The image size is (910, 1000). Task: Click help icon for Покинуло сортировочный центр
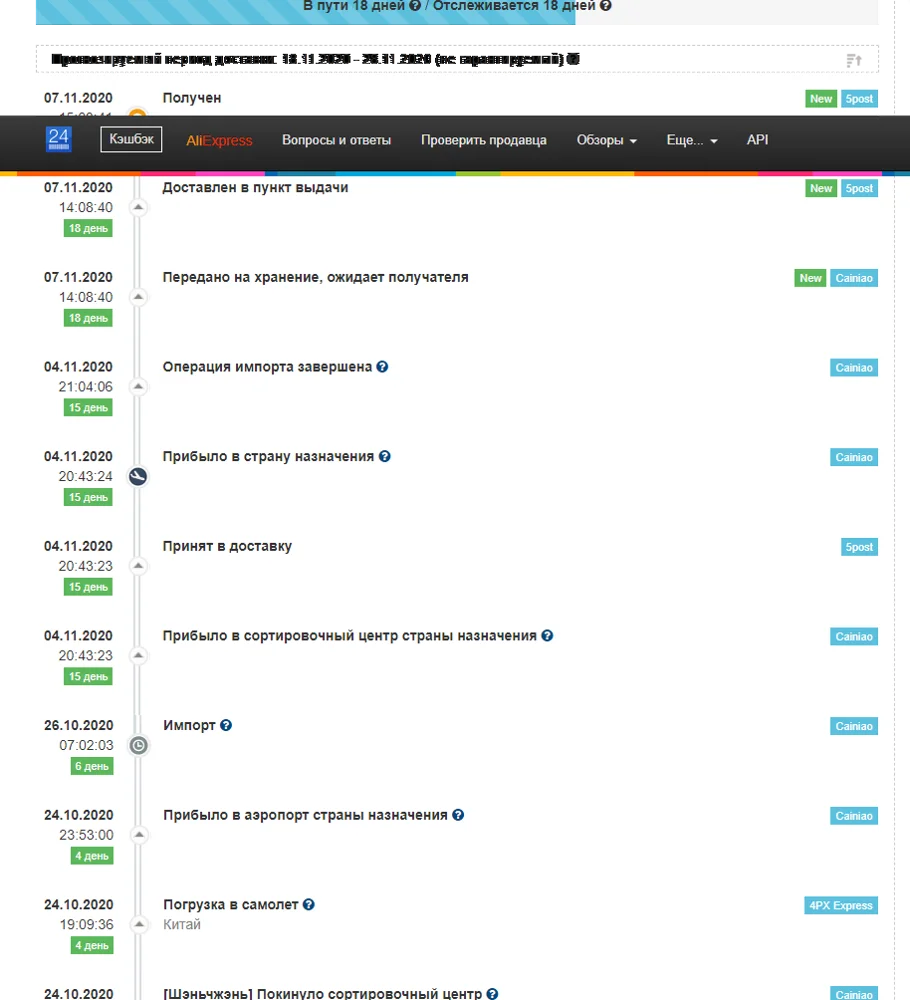492,994
